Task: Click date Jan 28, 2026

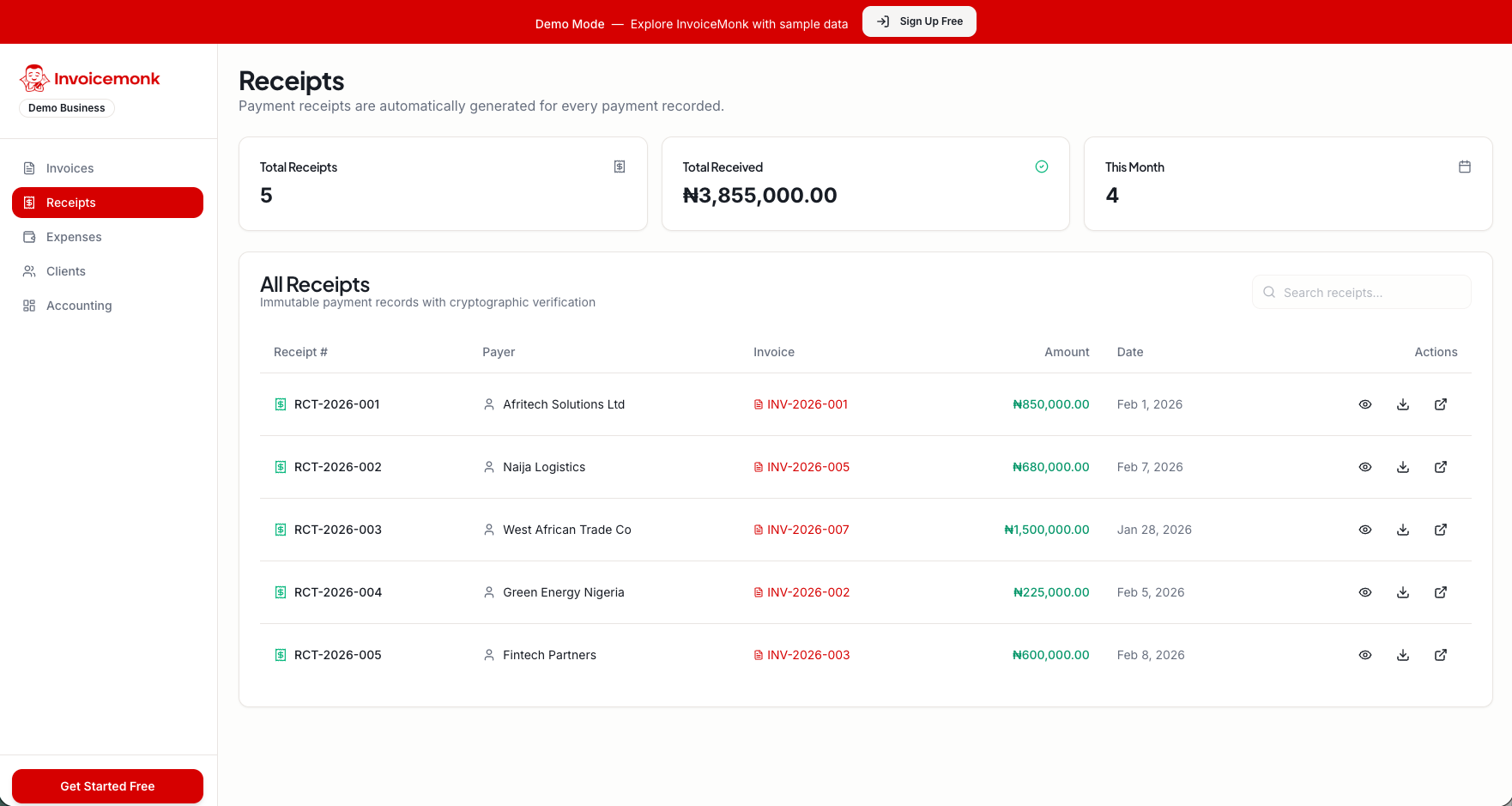Action: click(x=1154, y=530)
